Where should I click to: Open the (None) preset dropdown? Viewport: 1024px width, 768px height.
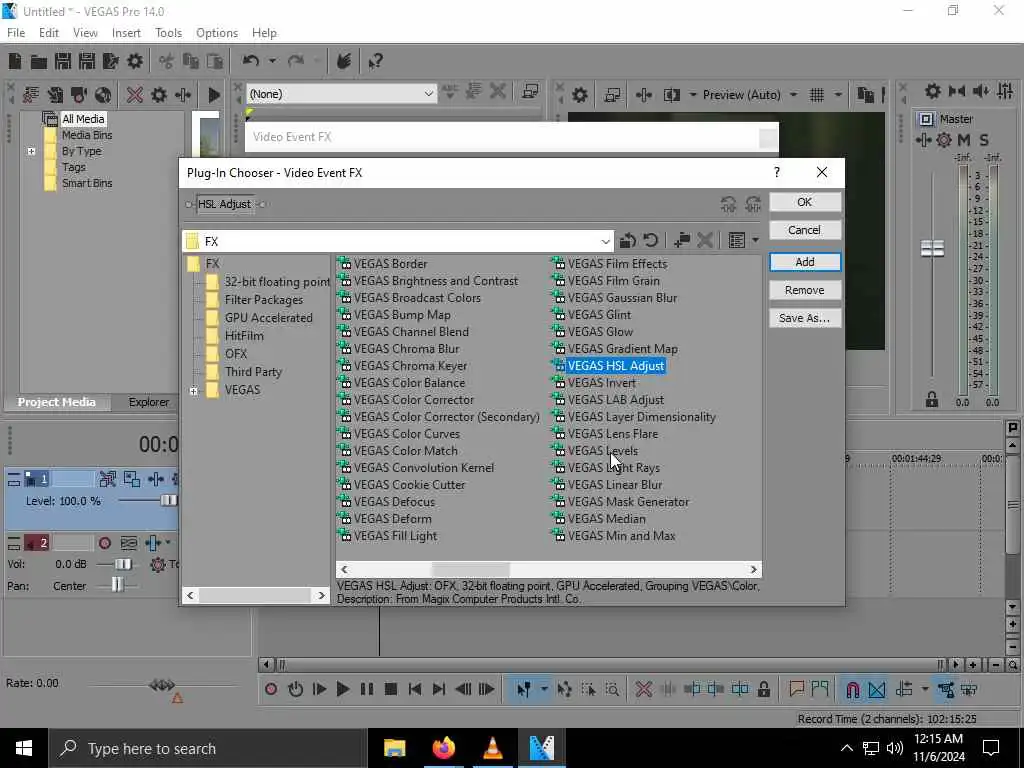pos(428,94)
